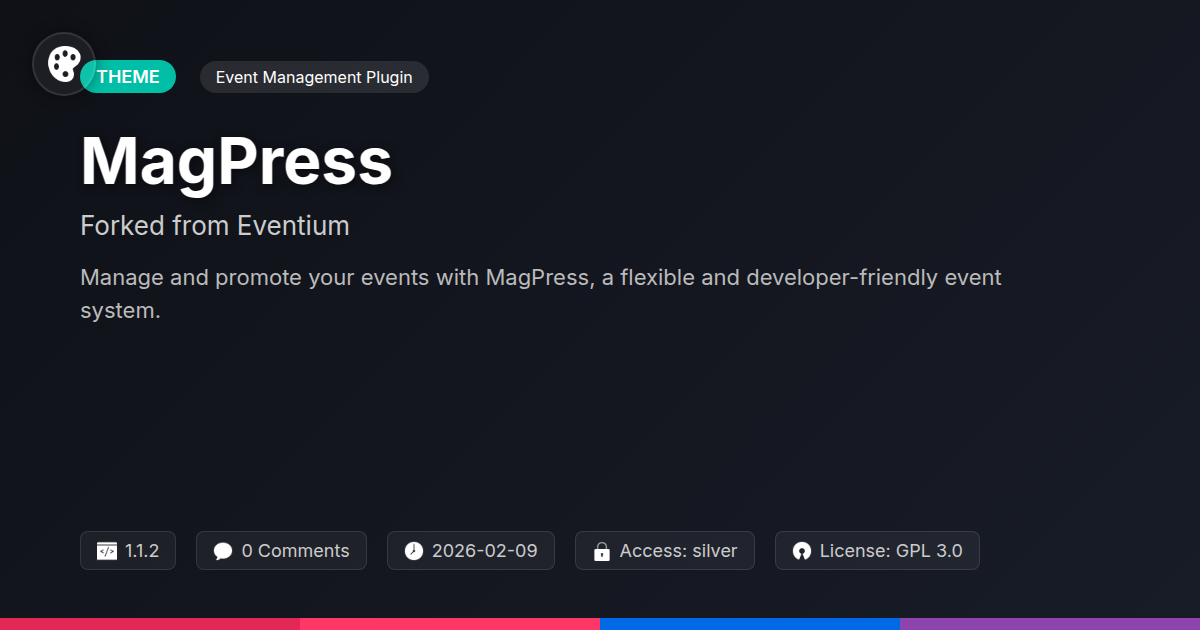
Task: Click the clock date icon
Action: click(414, 551)
